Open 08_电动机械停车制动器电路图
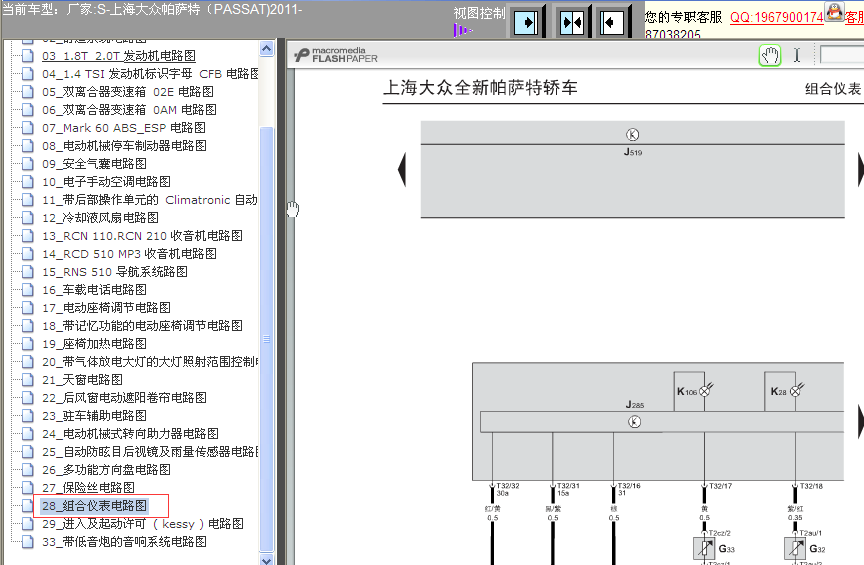The image size is (864, 565). [124, 146]
